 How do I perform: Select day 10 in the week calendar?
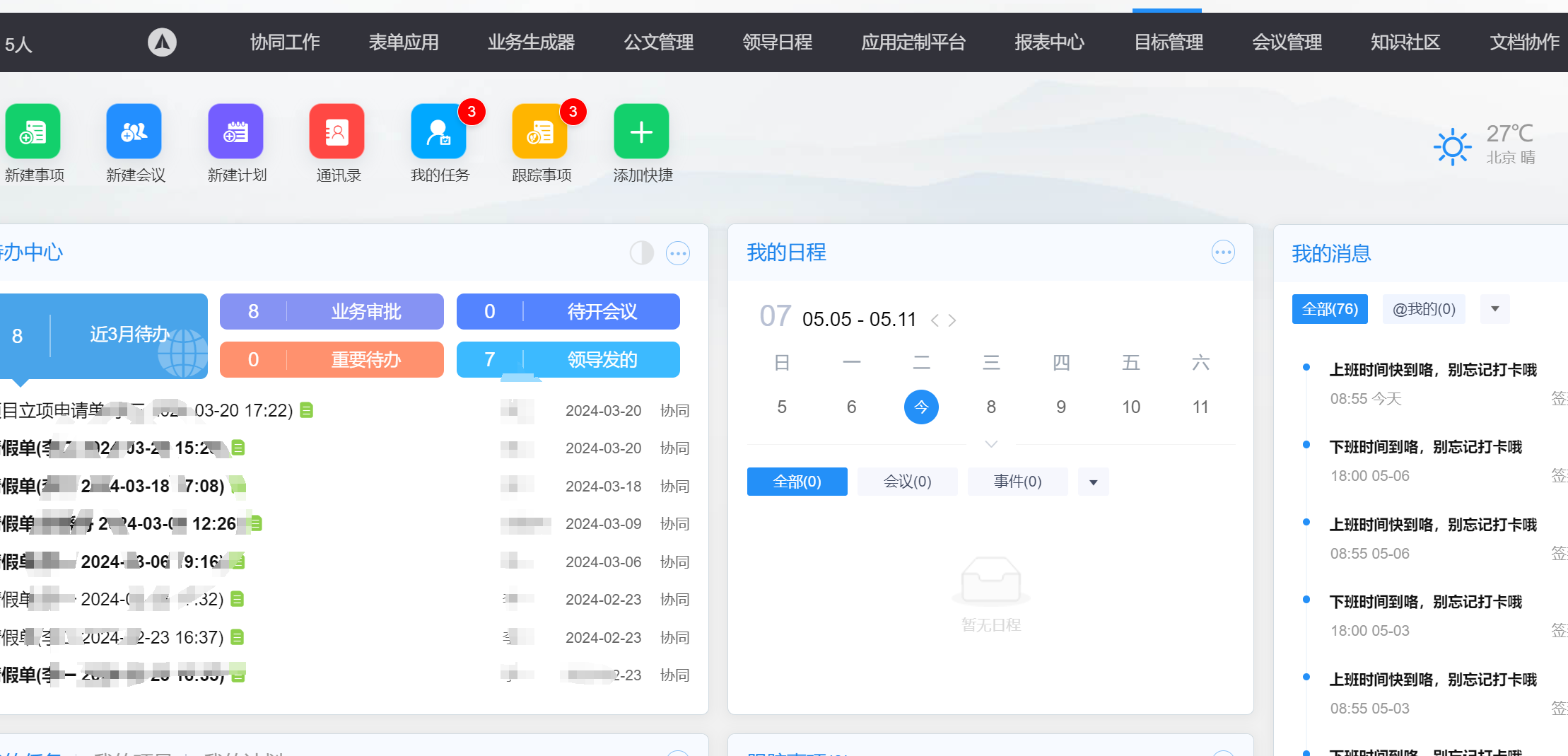pos(1131,407)
